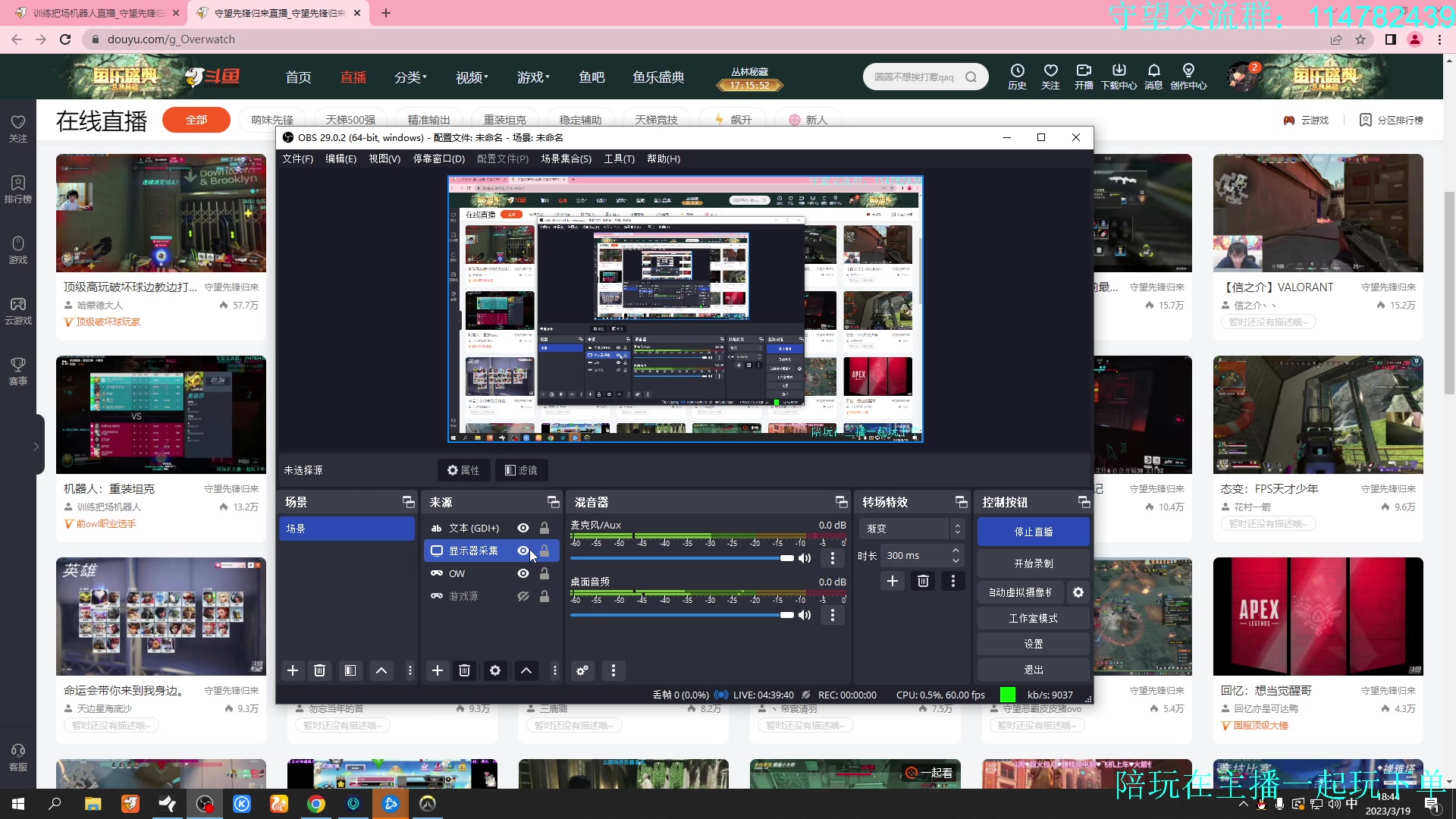The height and width of the screenshot is (819, 1456).
Task: Click OBS icon in Windows taskbar
Action: click(205, 804)
